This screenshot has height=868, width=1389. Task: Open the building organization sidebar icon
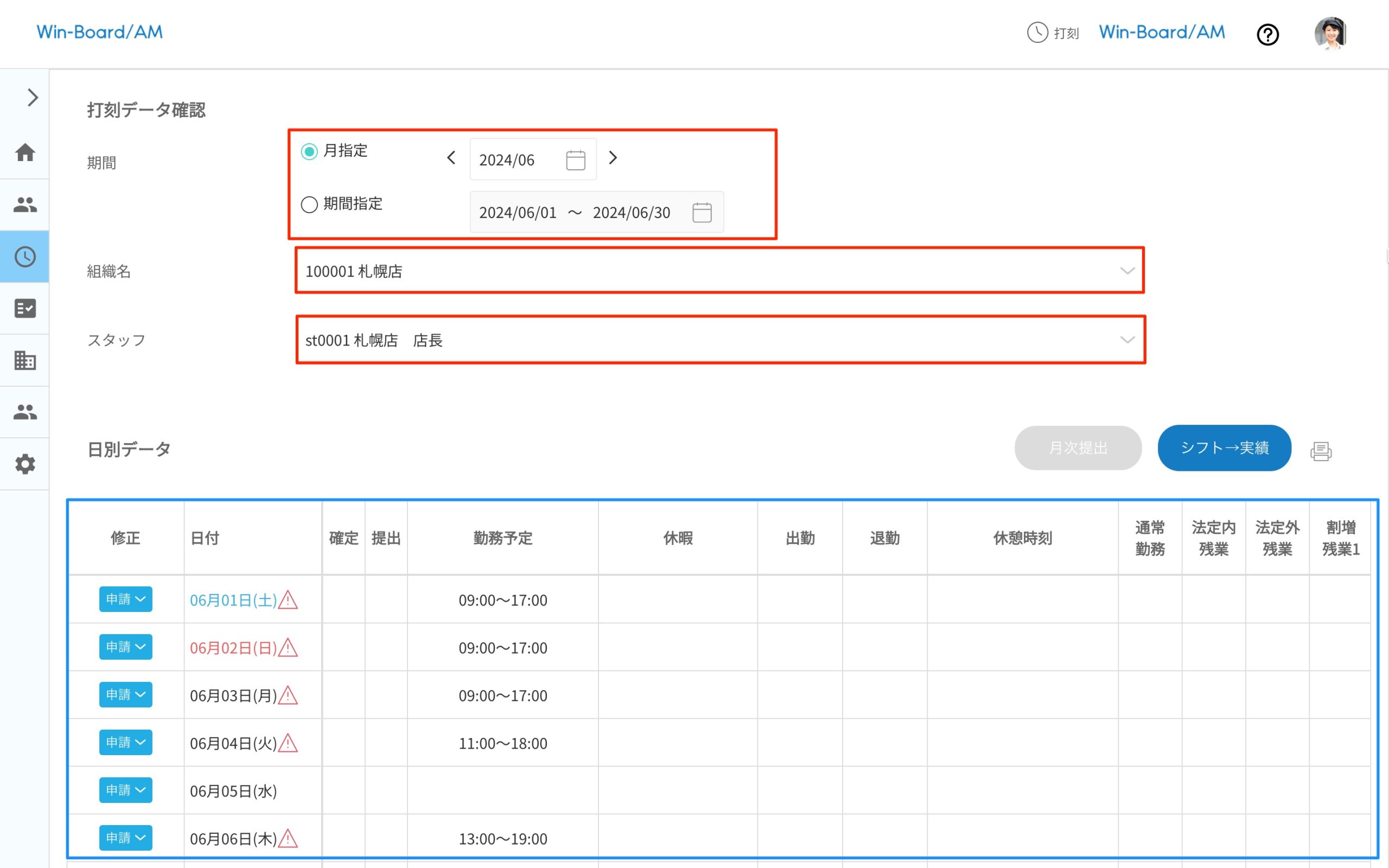click(x=24, y=361)
